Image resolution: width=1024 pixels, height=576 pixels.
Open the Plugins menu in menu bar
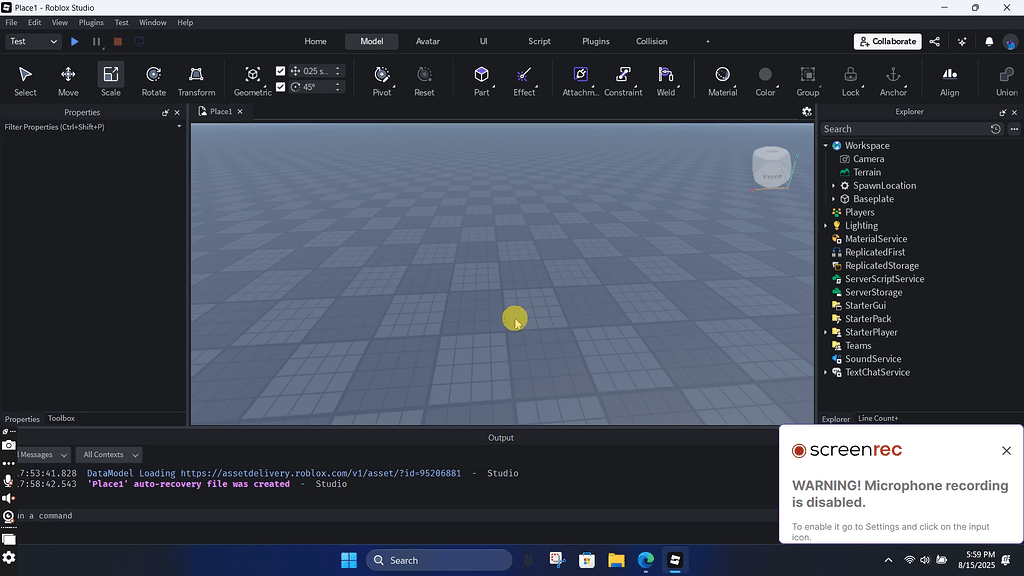point(91,22)
